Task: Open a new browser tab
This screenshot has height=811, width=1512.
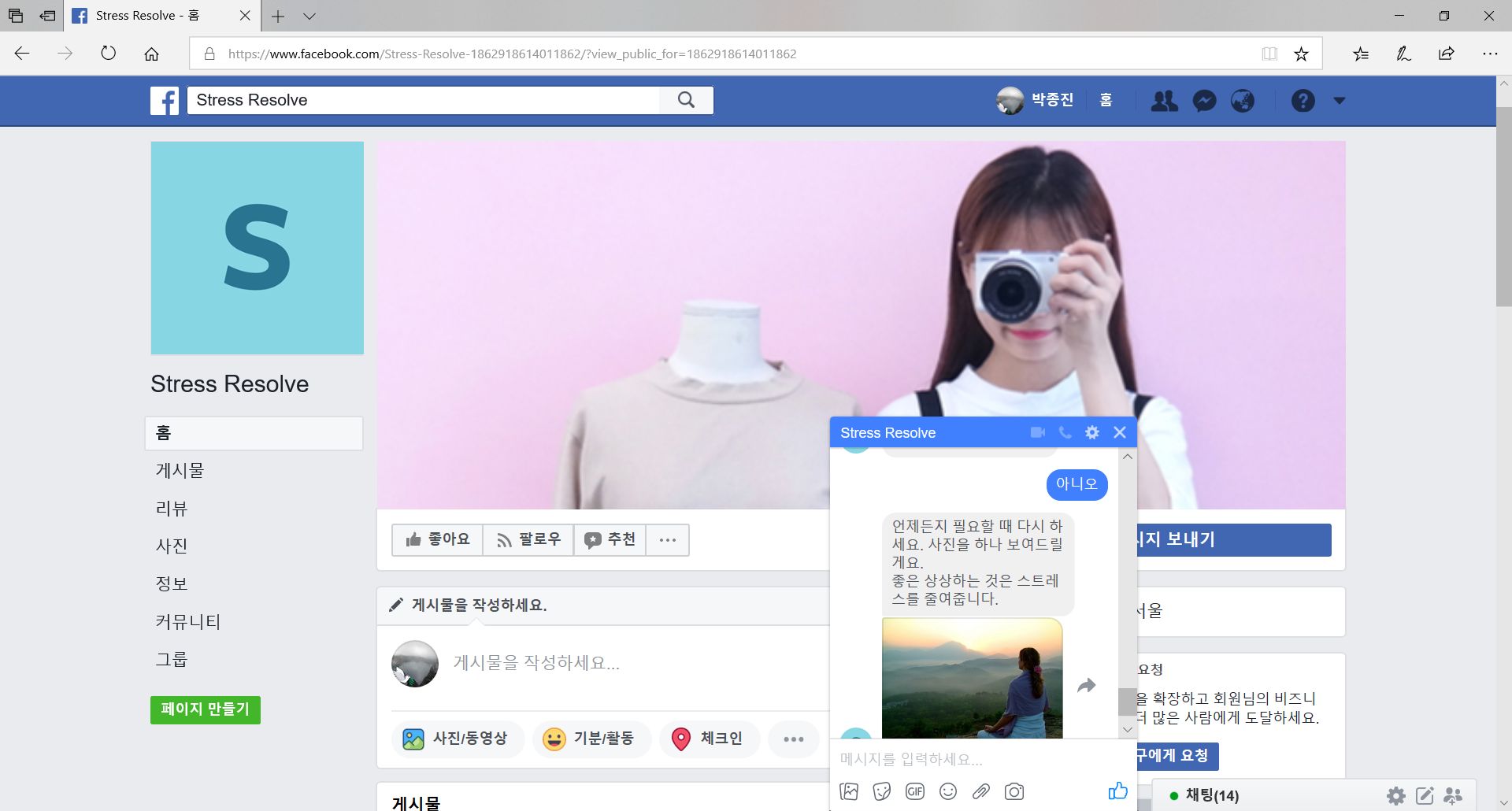Action: click(x=278, y=16)
